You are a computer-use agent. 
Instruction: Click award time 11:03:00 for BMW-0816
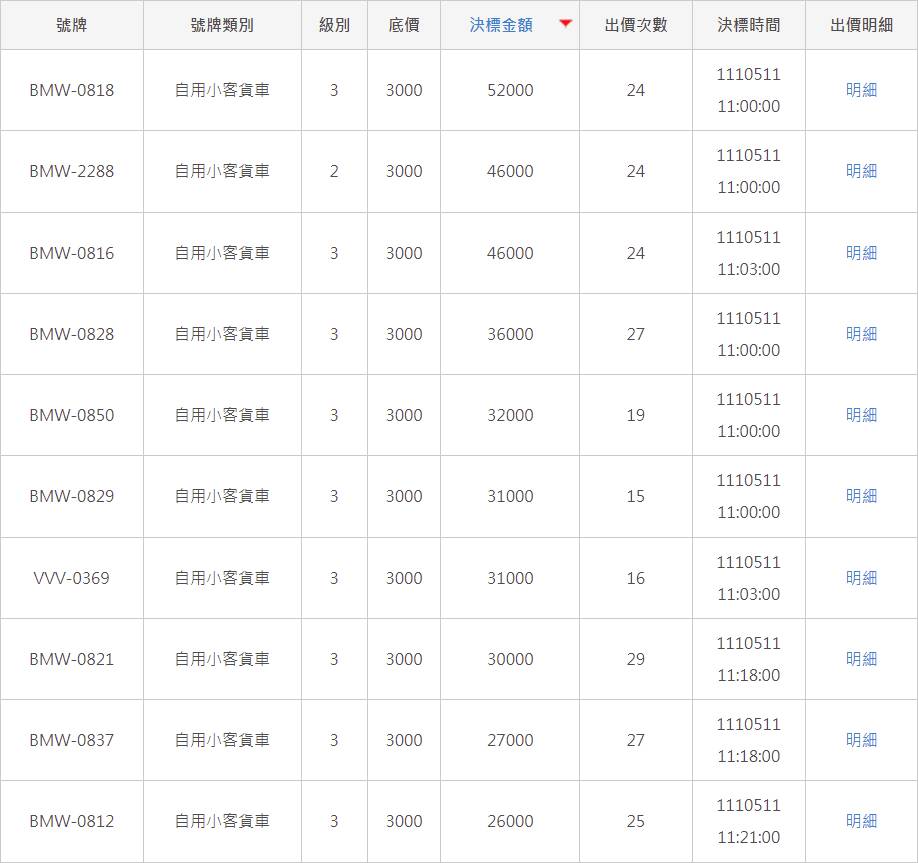(749, 269)
